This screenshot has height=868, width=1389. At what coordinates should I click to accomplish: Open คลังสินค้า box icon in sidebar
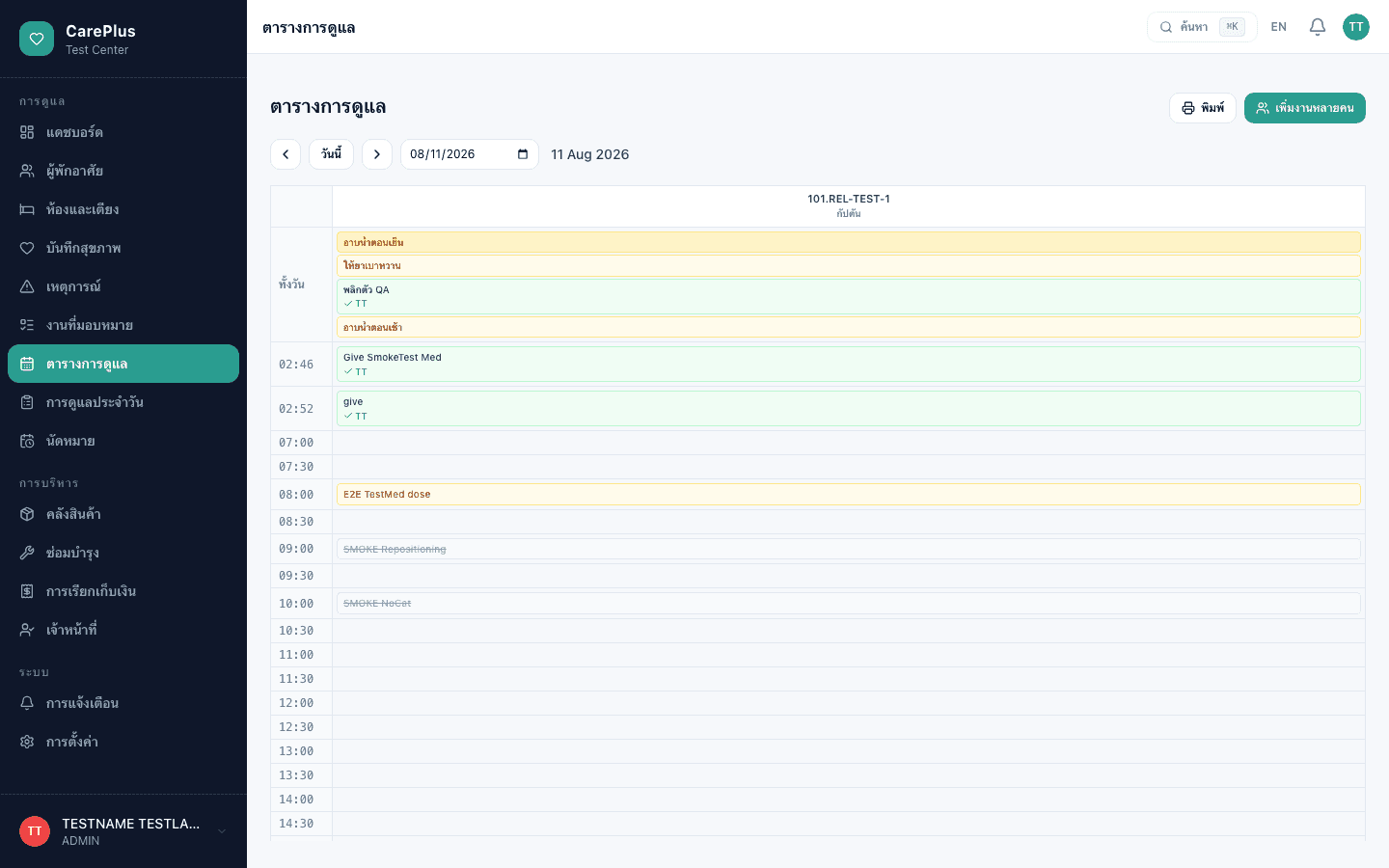point(27,514)
